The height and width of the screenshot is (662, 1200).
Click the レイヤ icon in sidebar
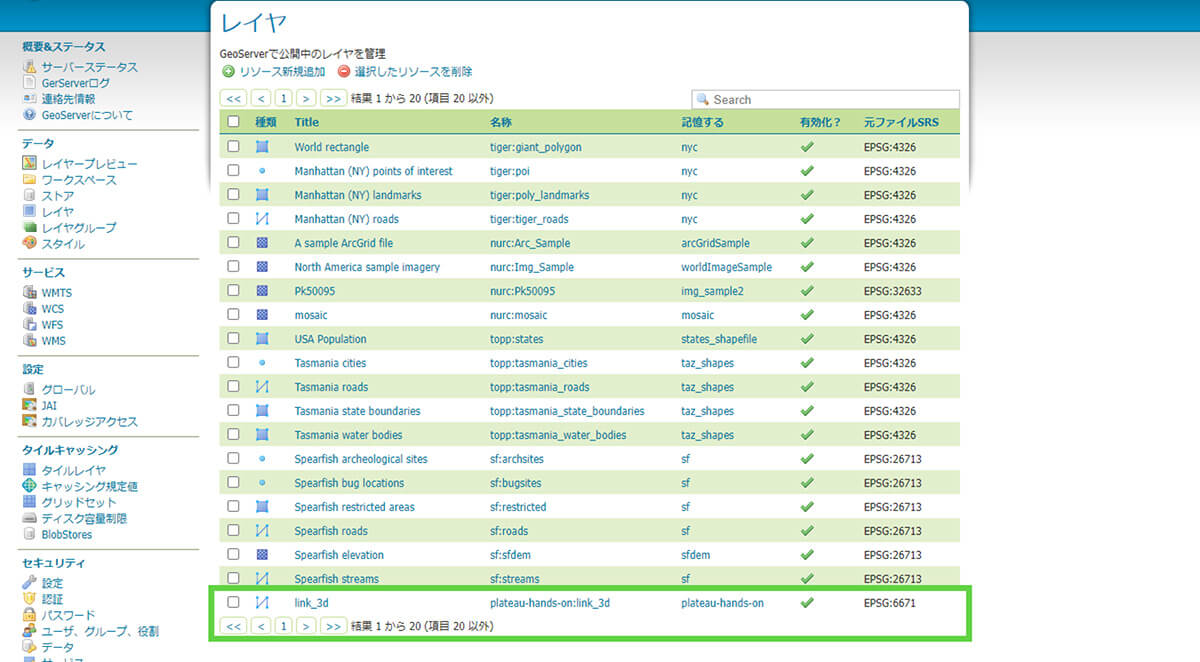[x=30, y=212]
